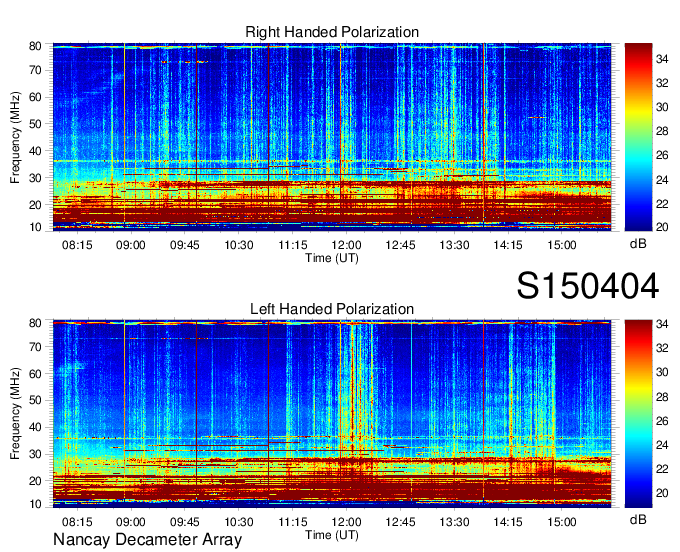Image resolution: width=680 pixels, height=552 pixels.
Task: Click the 10:30 time tick on Left Handed plot
Action: 239,521
